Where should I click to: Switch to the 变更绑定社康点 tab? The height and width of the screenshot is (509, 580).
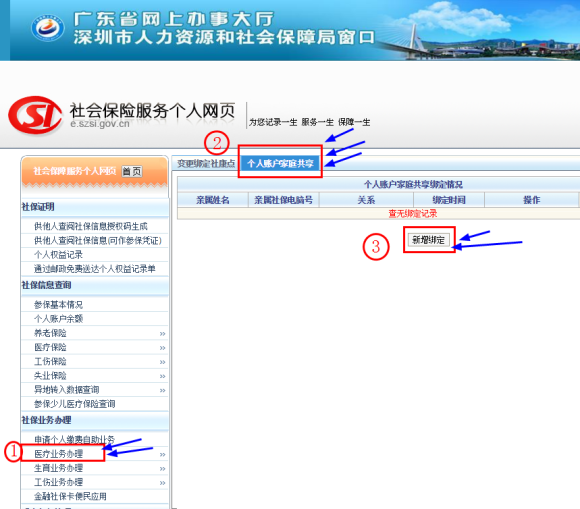pos(206,164)
